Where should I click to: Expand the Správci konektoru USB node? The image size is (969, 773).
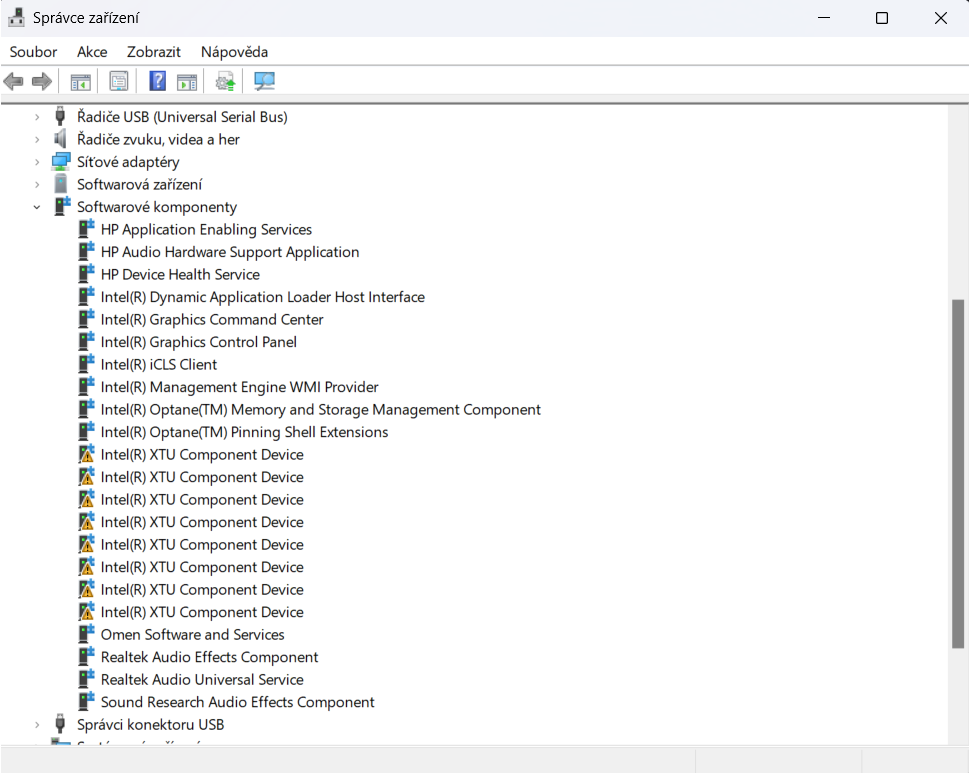coord(36,724)
